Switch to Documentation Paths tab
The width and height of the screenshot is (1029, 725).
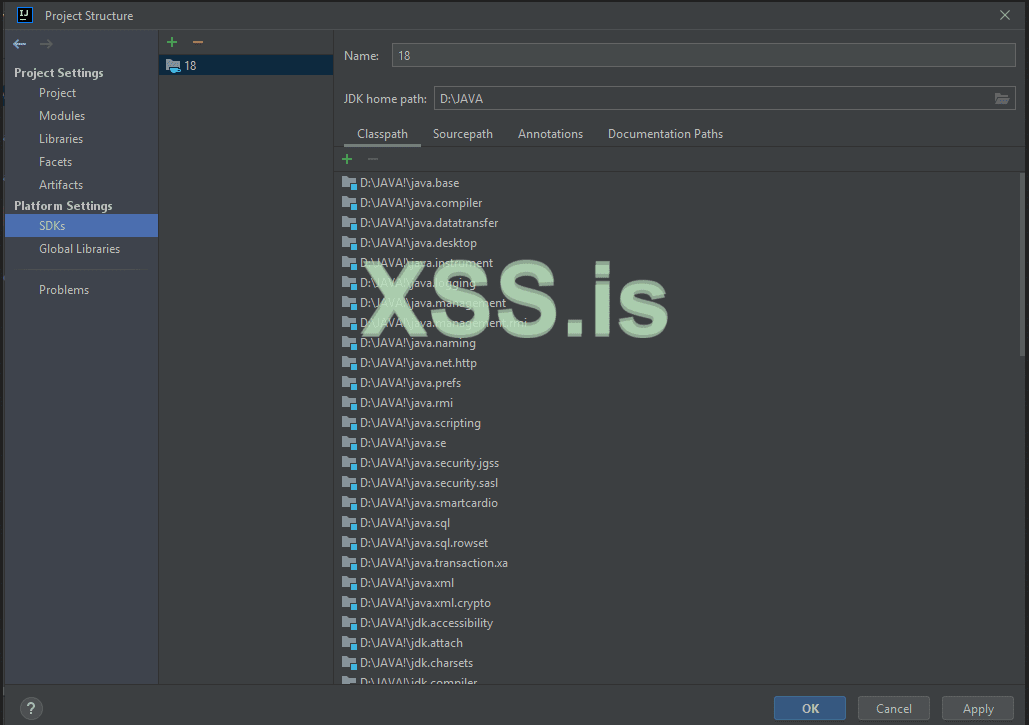665,134
